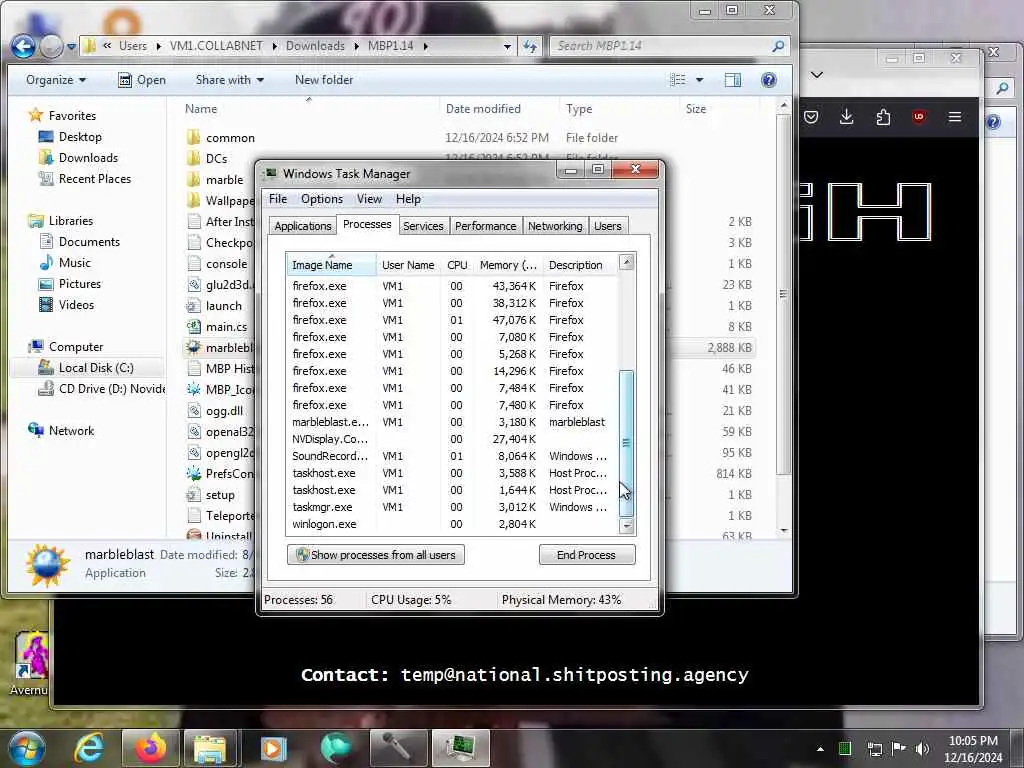Open the address bar history dropdown arrow

click(507, 46)
